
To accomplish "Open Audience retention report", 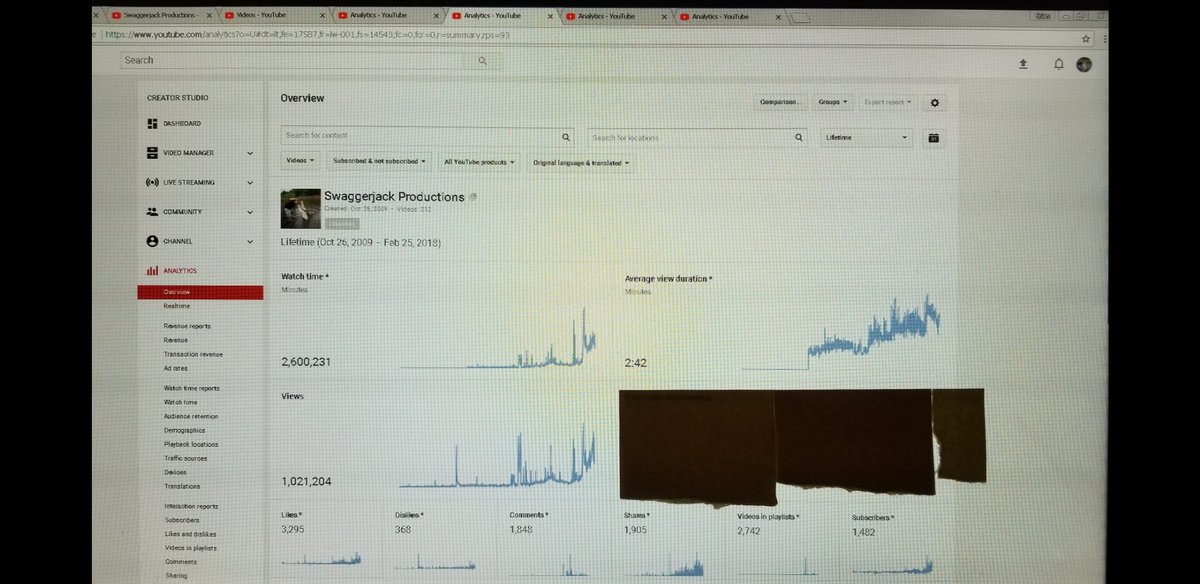I will click(191, 416).
